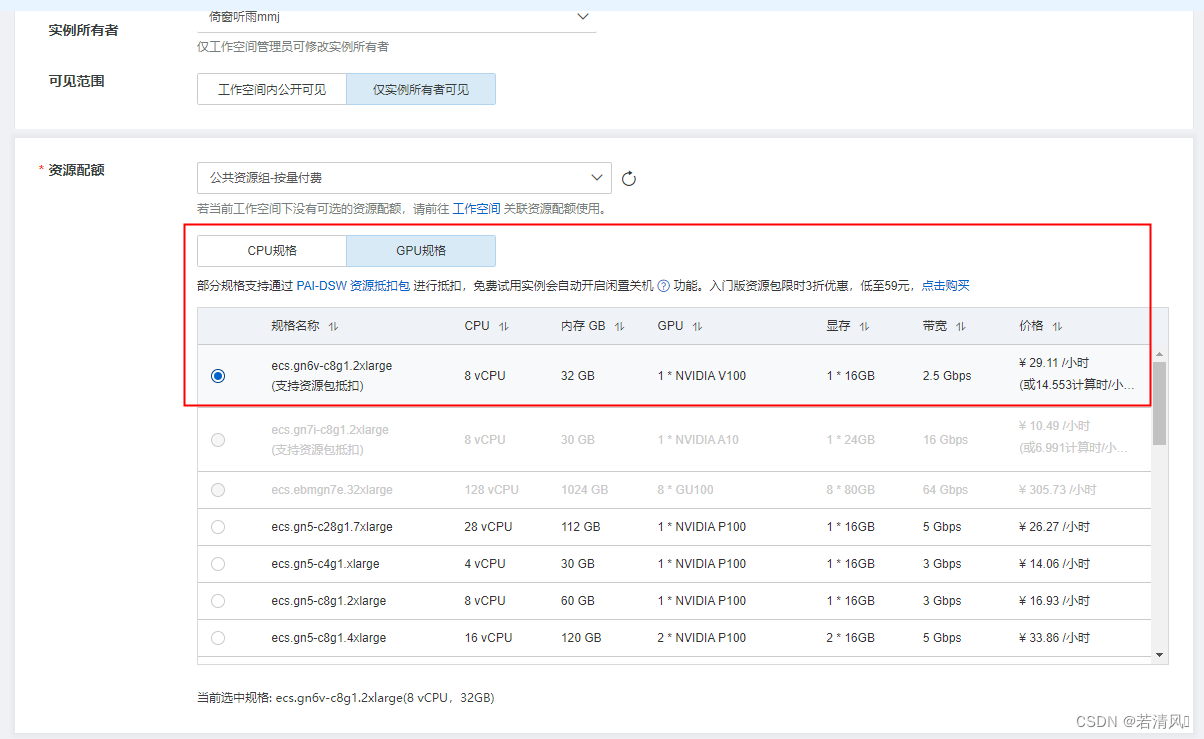Sort by 内存 GB column sort icon

[619, 326]
